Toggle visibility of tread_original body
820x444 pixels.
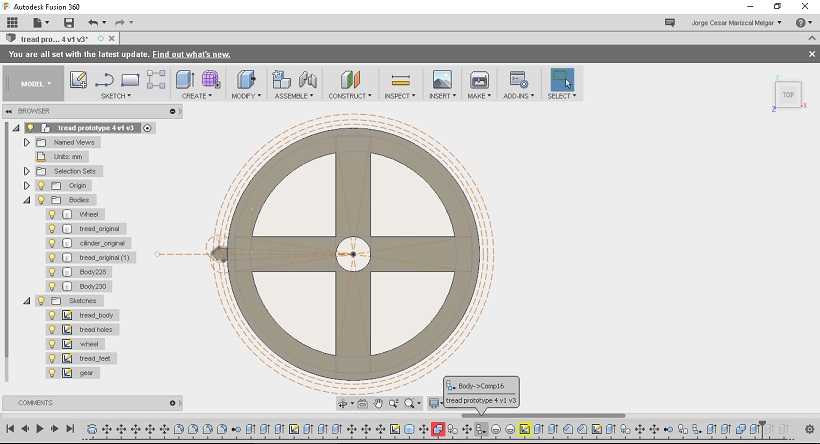pos(52,229)
